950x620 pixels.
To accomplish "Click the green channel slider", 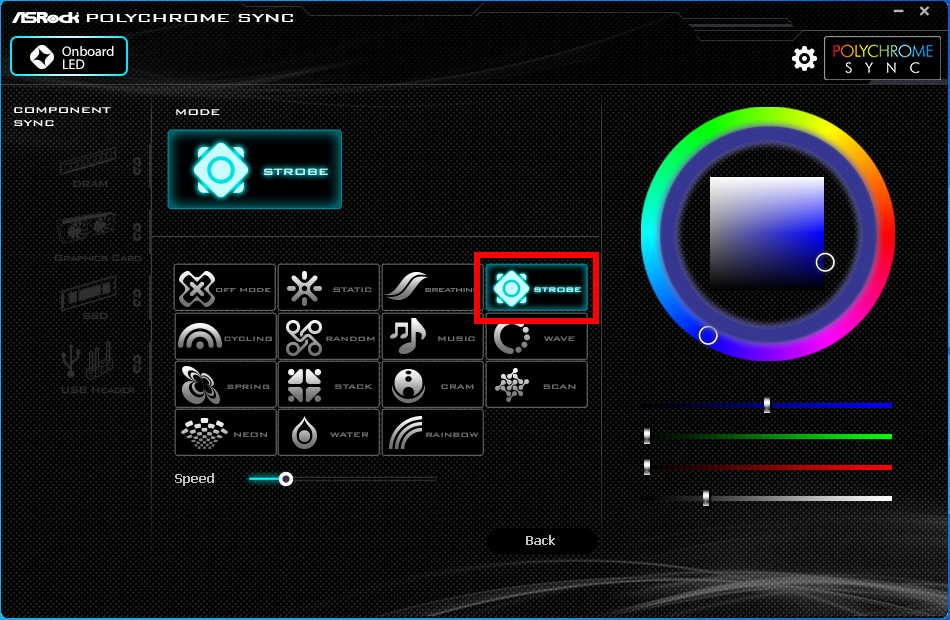I will [768, 436].
